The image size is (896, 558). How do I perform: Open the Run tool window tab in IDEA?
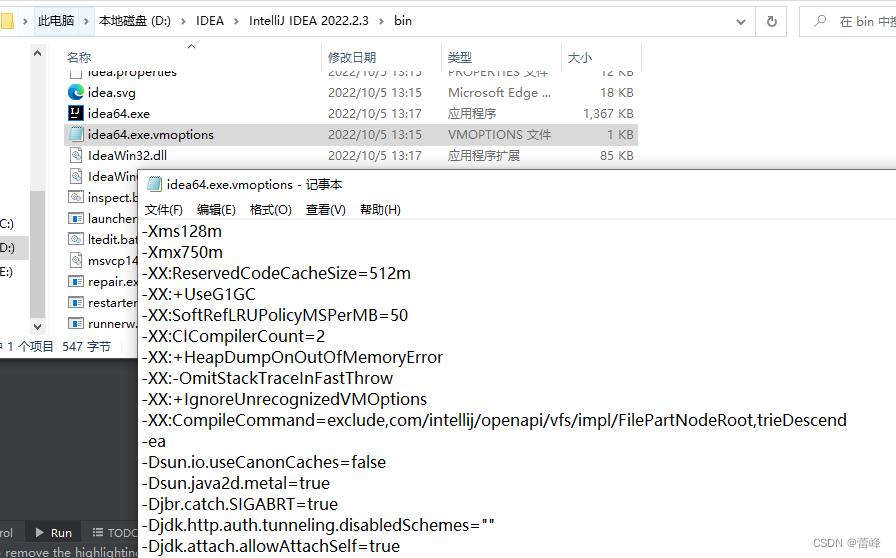(x=54, y=532)
